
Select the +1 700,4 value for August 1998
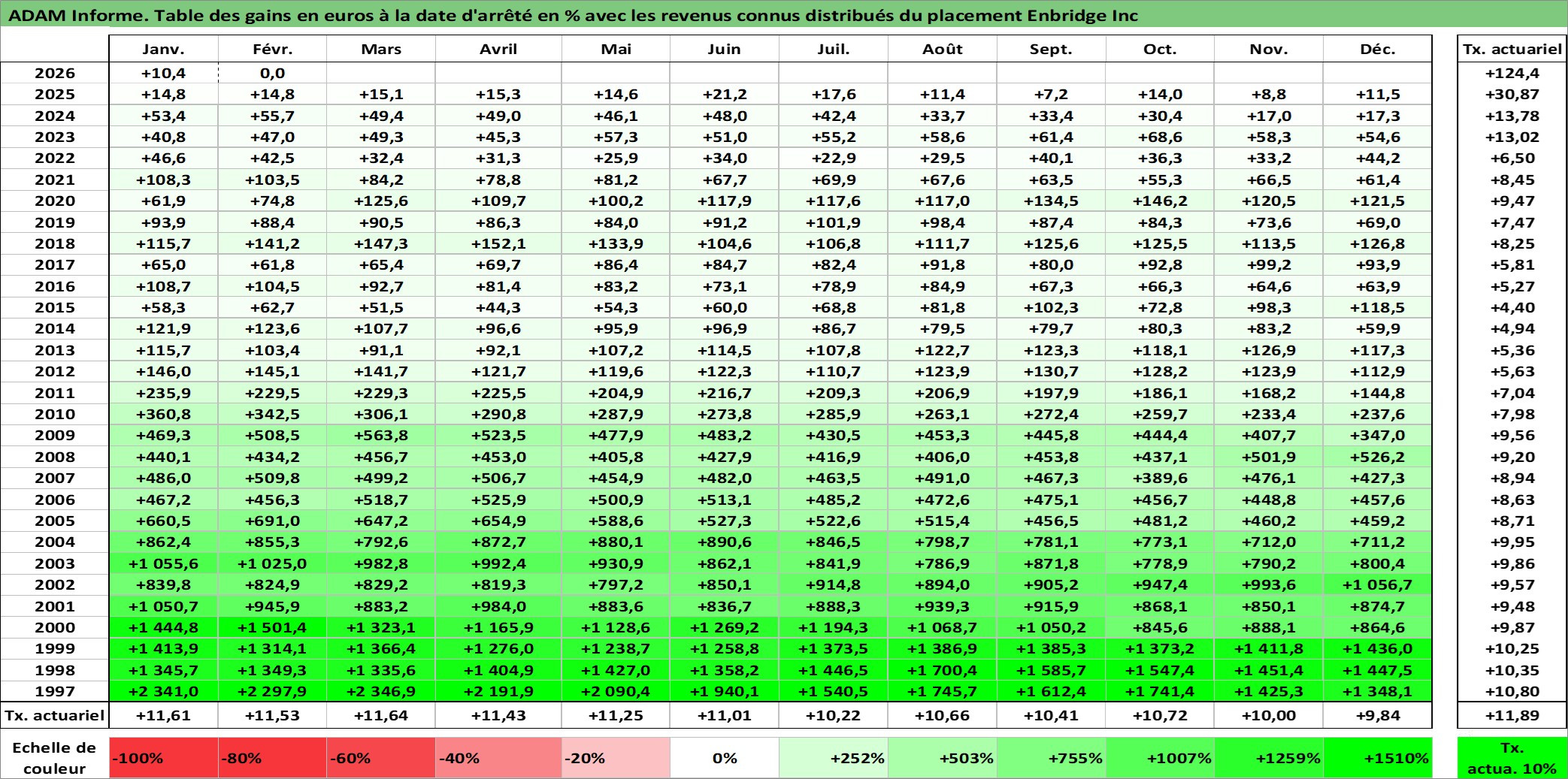(x=942, y=670)
